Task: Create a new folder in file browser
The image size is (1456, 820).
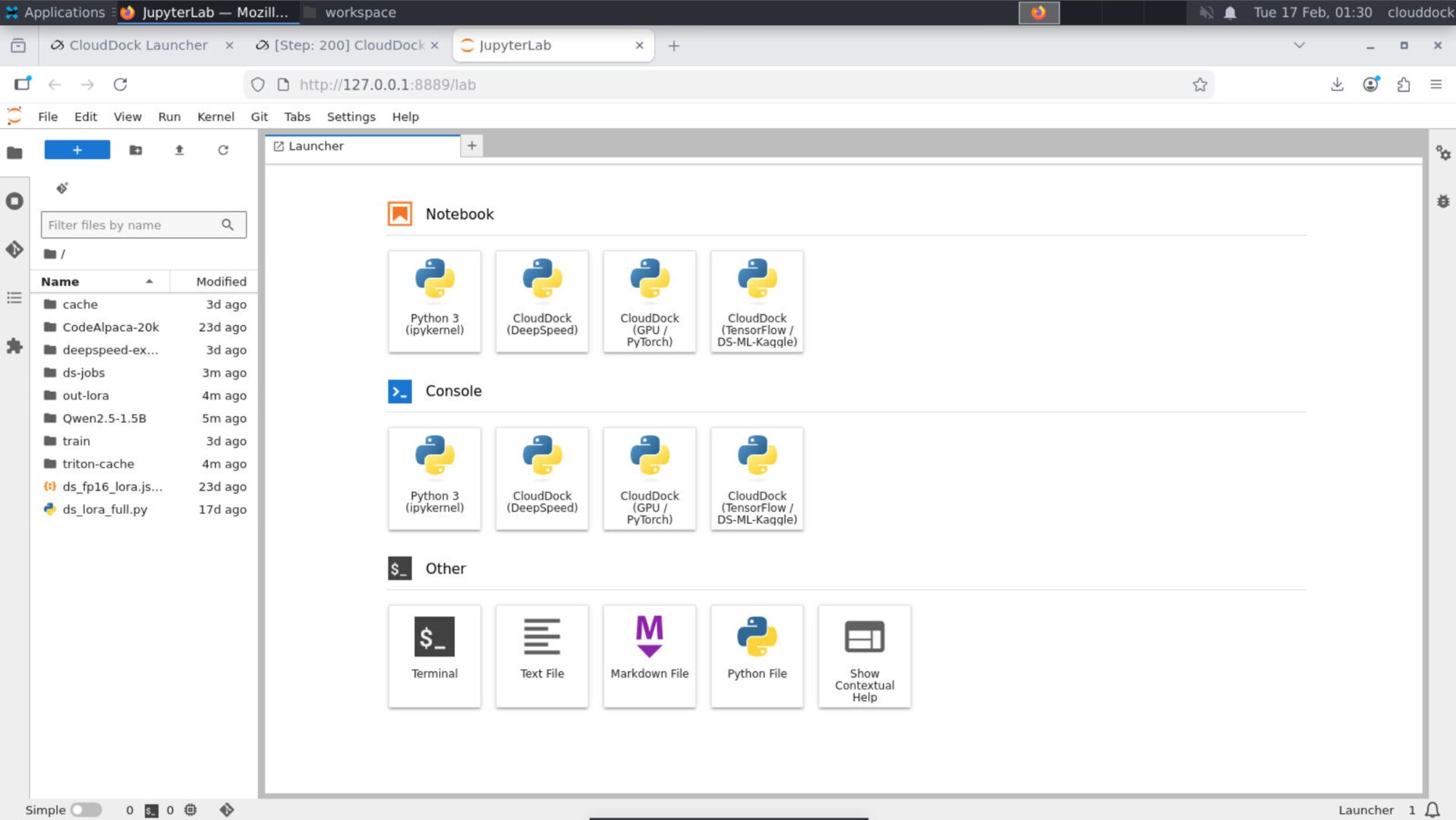Action: [136, 150]
